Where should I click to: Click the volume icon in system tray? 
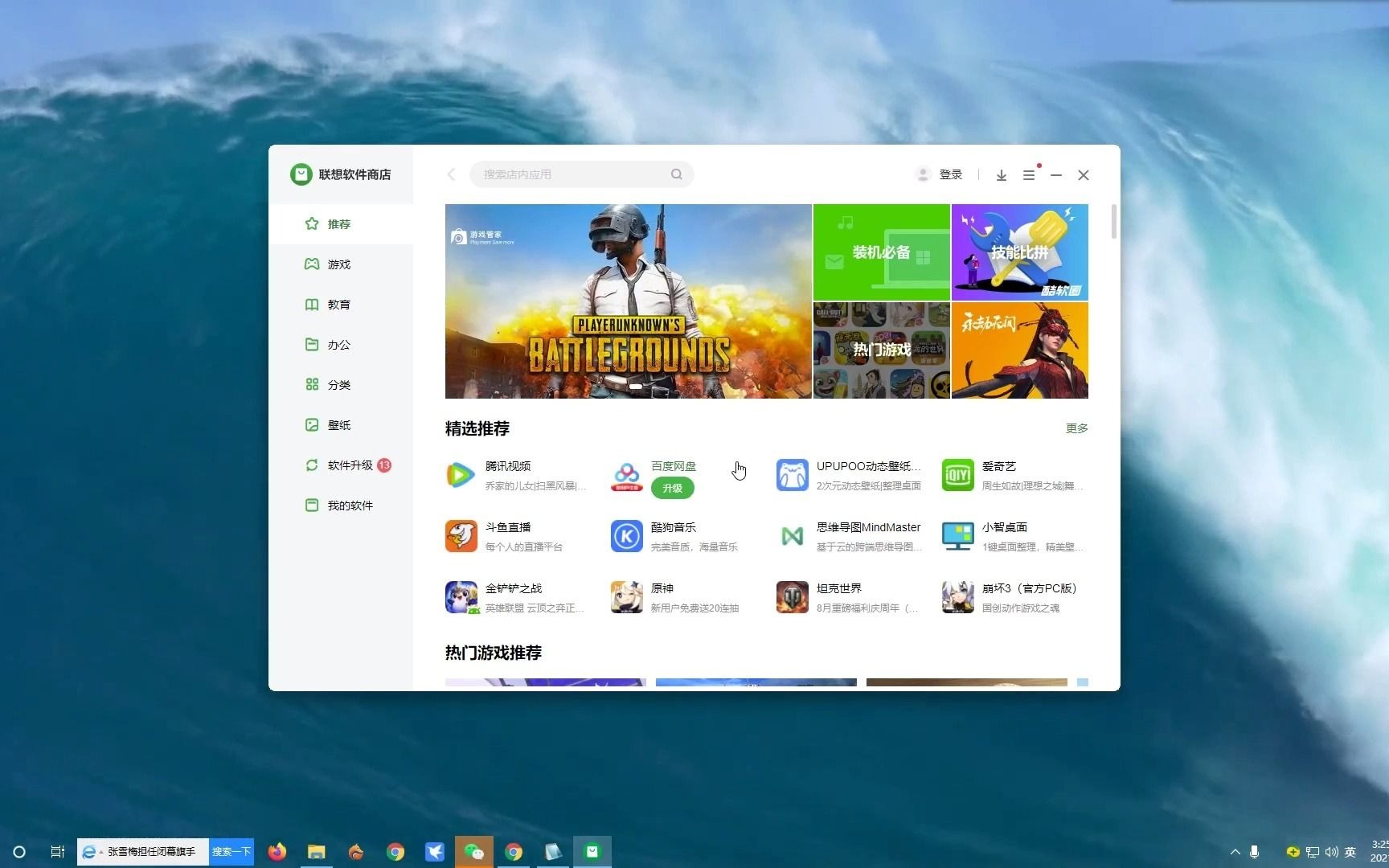coord(1332,852)
